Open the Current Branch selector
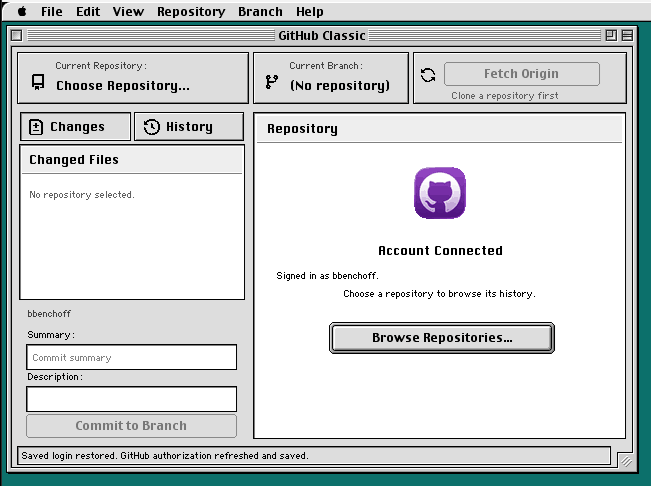Image resolution: width=651 pixels, height=486 pixels. tap(331, 78)
